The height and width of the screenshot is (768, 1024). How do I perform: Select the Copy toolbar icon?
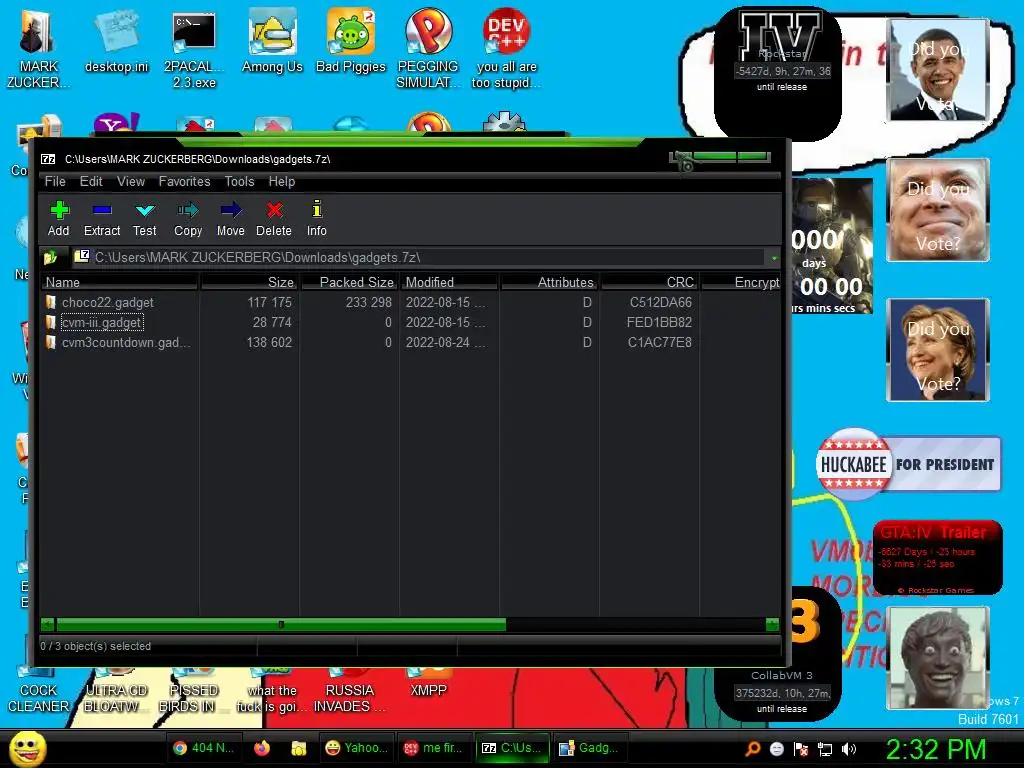click(x=188, y=218)
